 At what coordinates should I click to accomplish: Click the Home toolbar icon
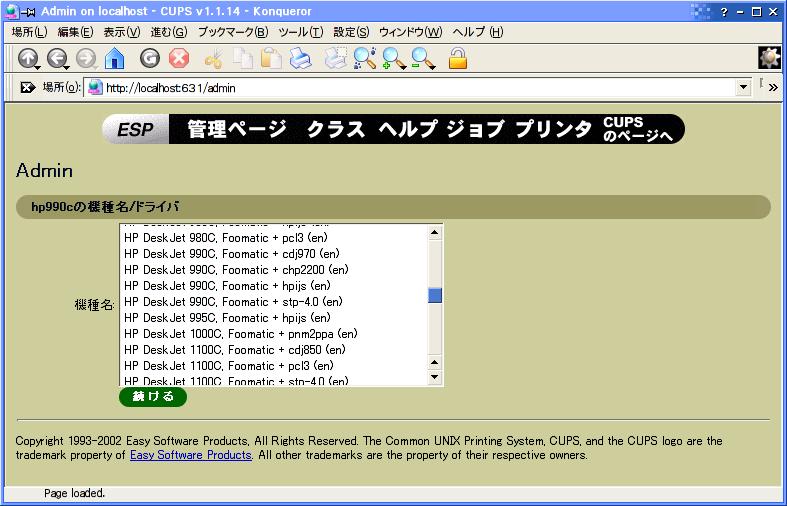pos(115,59)
